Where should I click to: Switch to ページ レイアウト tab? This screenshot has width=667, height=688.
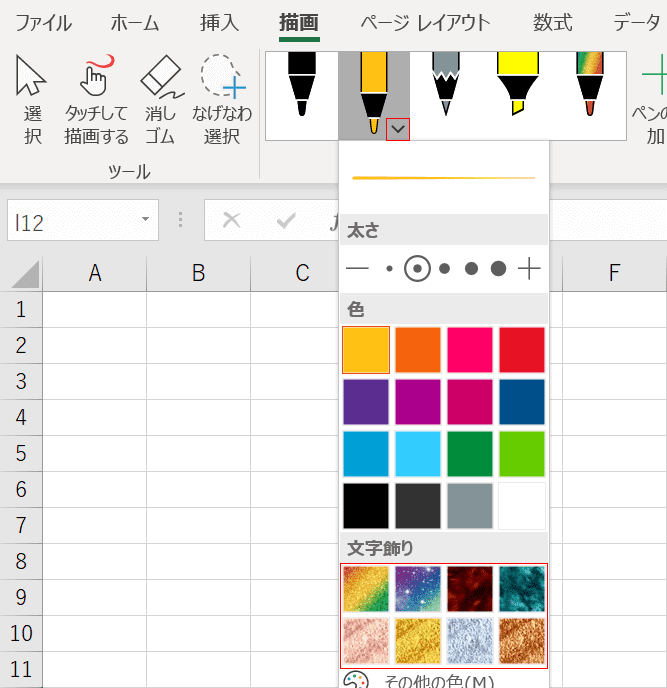(425, 22)
